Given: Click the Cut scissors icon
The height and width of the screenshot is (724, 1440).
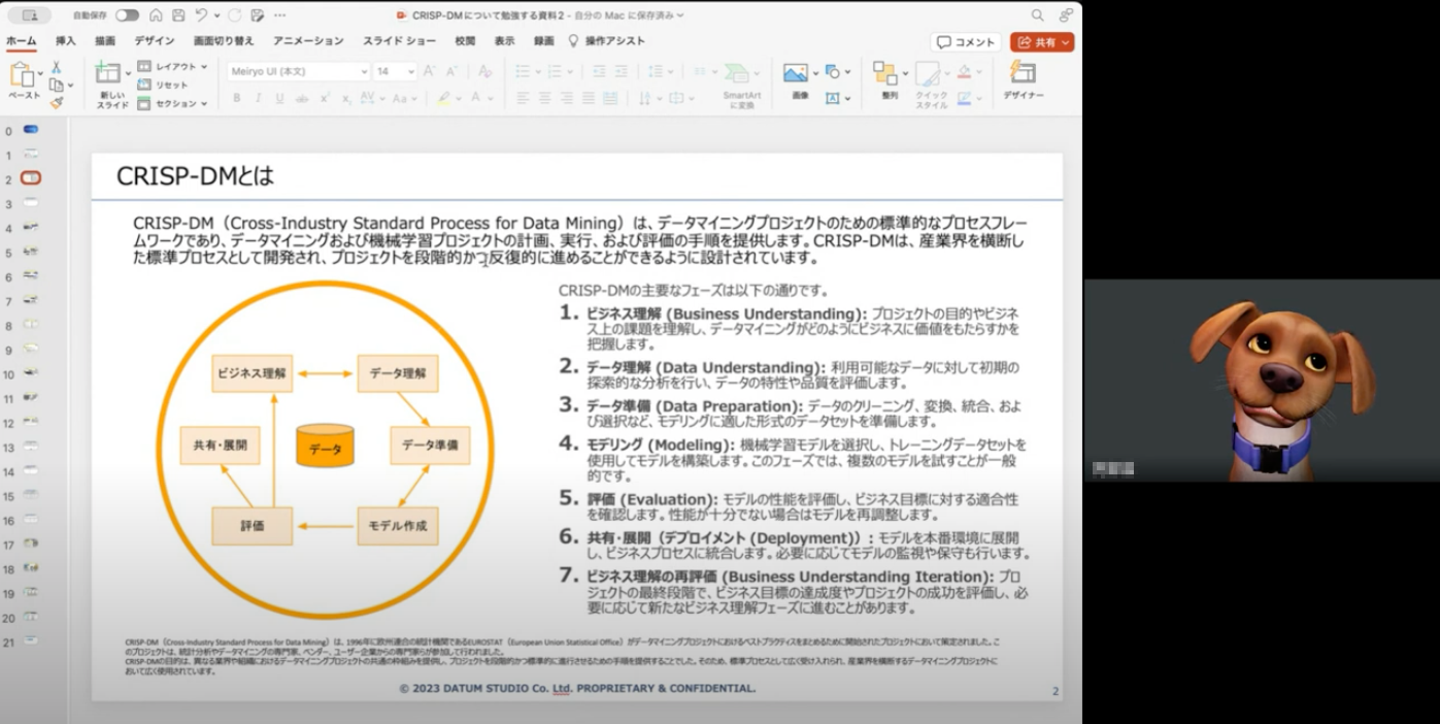Looking at the screenshot, I should pyautogui.click(x=56, y=67).
